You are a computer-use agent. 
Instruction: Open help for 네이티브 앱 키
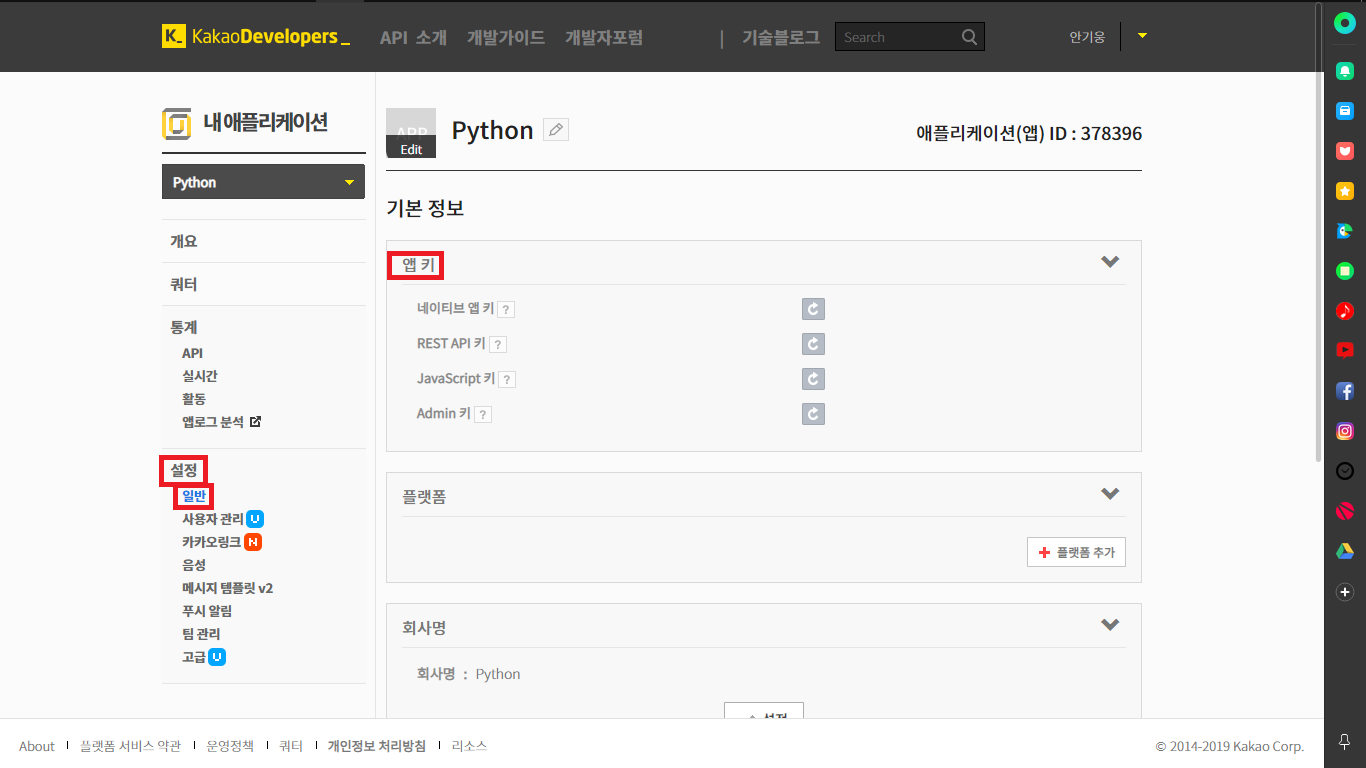pyautogui.click(x=506, y=309)
